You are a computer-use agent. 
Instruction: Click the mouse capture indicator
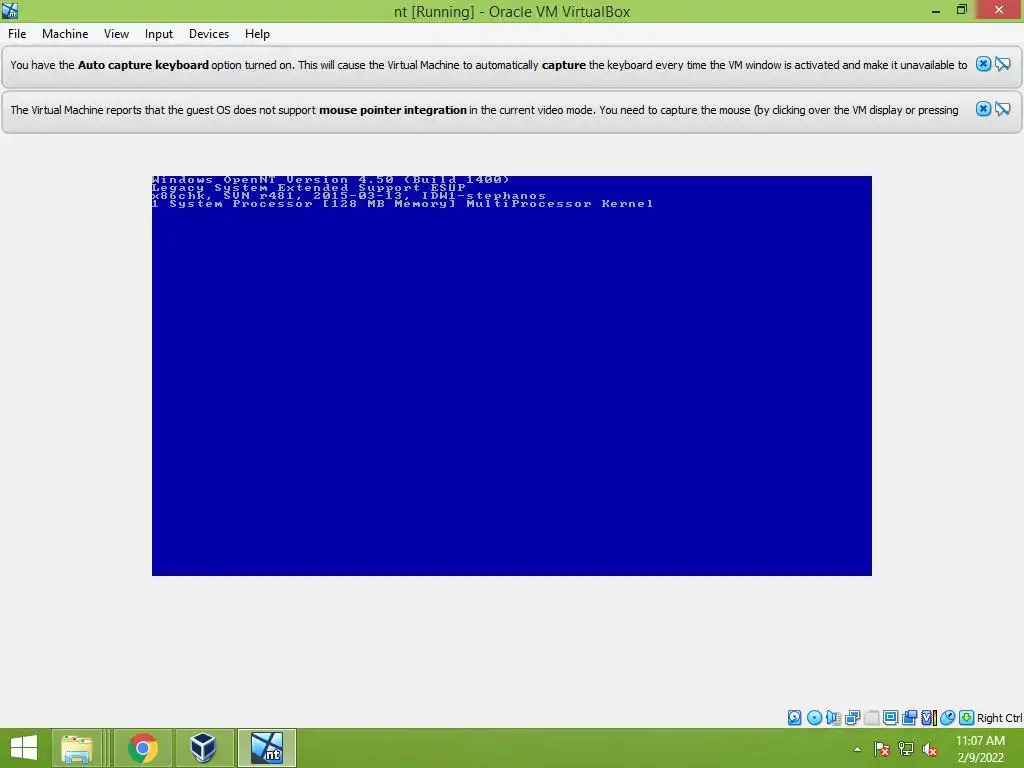pos(948,718)
